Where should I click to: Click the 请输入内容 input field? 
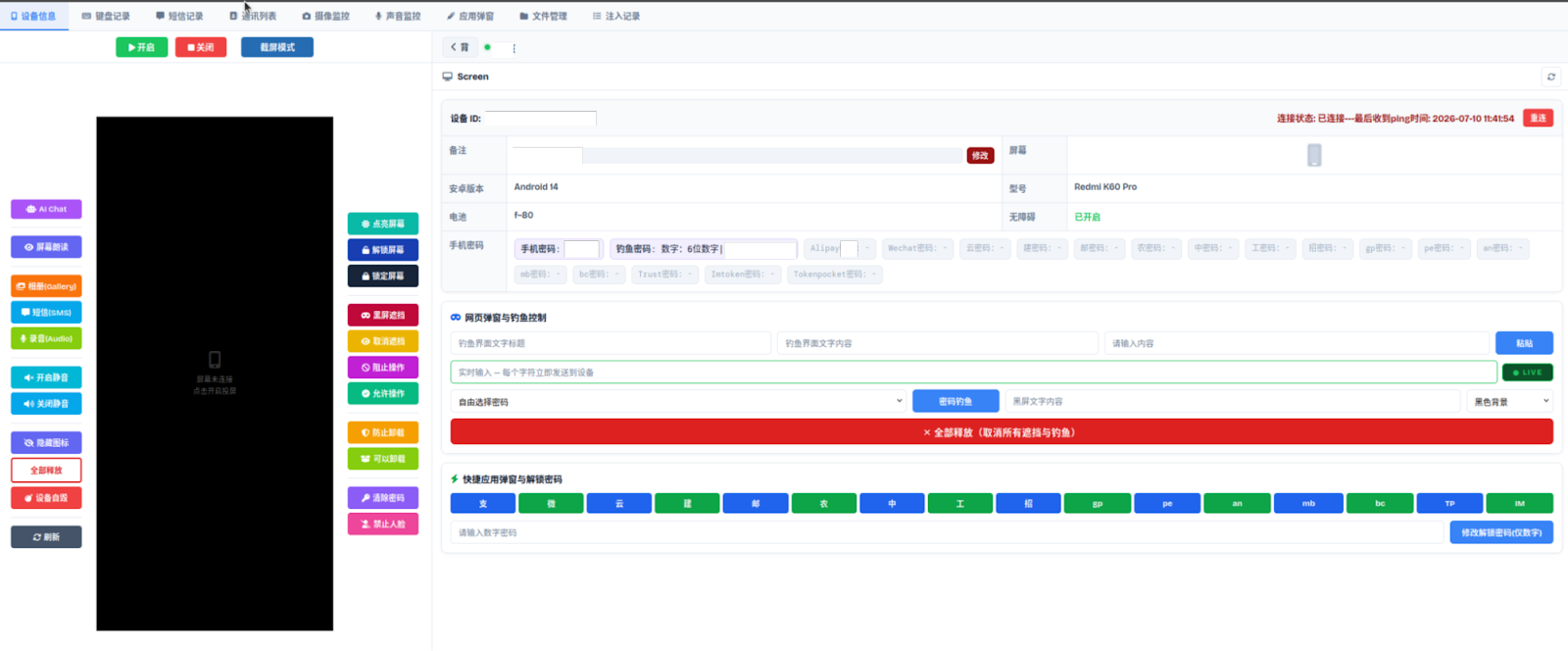[1297, 343]
